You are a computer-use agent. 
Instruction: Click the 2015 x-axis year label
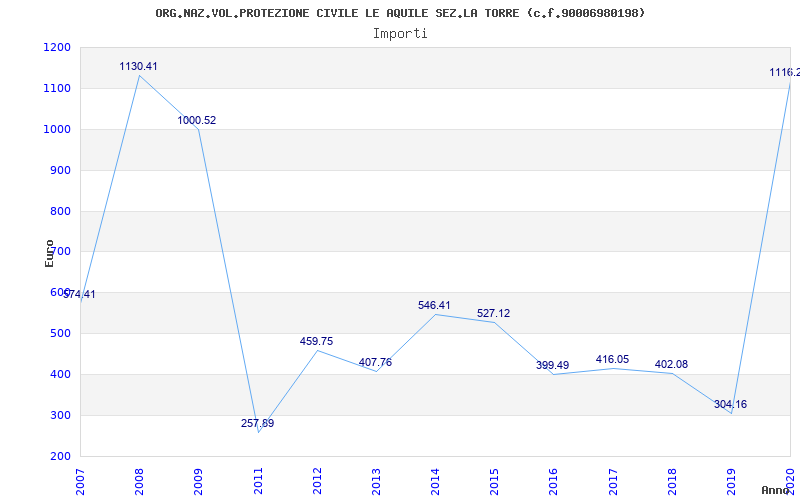point(494,482)
